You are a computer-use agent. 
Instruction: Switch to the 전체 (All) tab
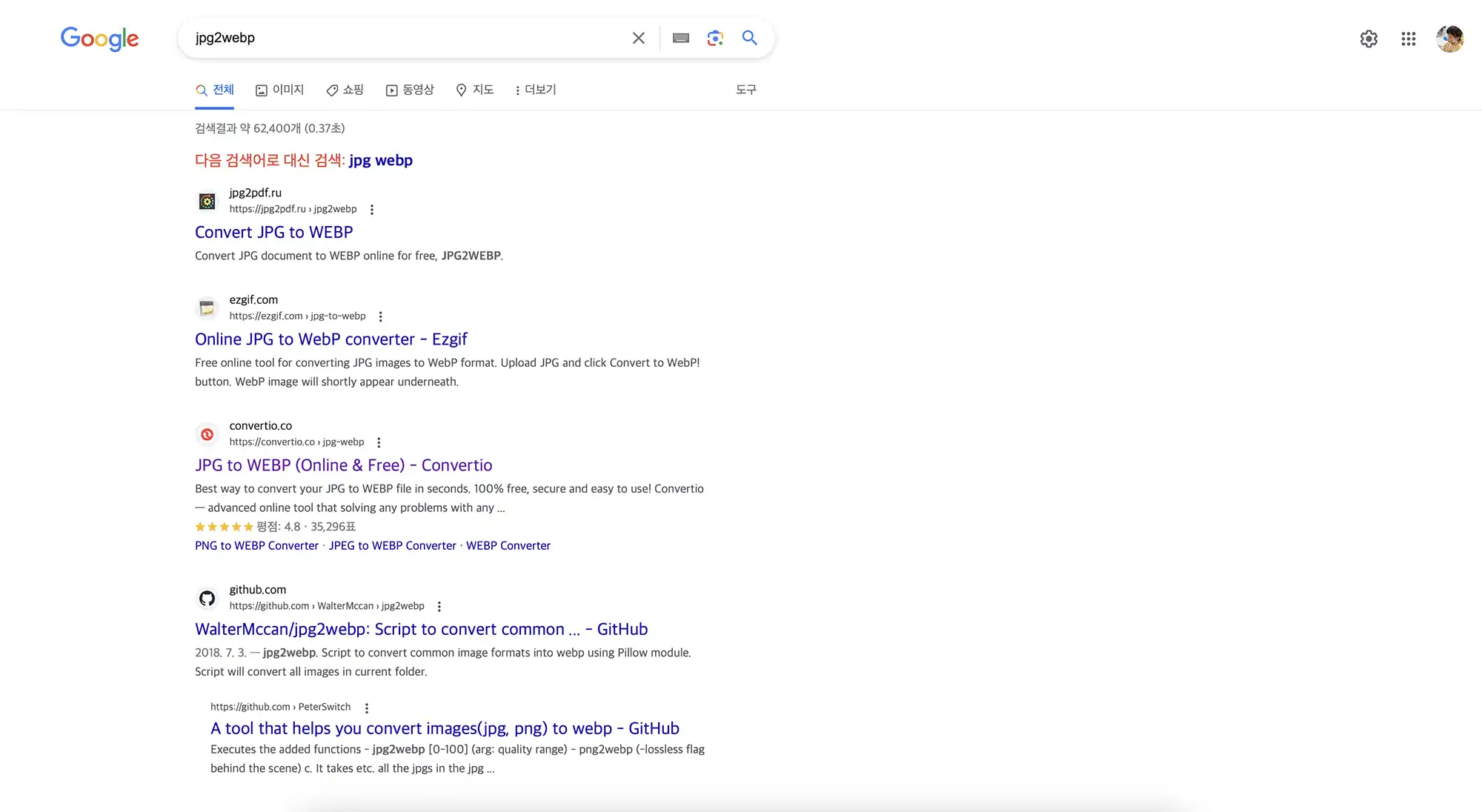click(215, 90)
